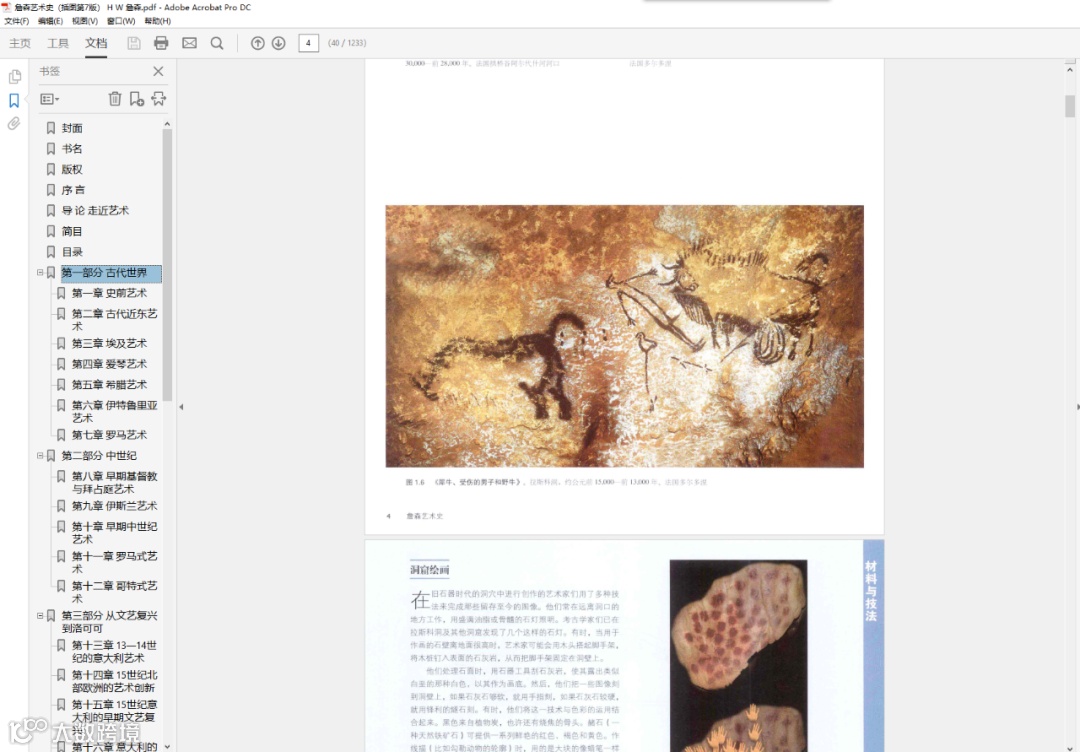Image resolution: width=1080 pixels, height=752 pixels.
Task: Open 第十三章 13—14世纪的意大利艺术 bookmark
Action: pyautogui.click(x=115, y=651)
